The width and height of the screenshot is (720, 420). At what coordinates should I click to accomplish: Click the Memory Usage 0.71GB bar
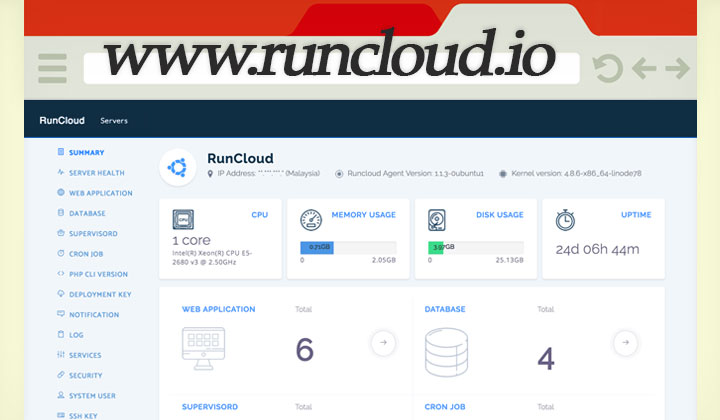pyautogui.click(x=317, y=247)
